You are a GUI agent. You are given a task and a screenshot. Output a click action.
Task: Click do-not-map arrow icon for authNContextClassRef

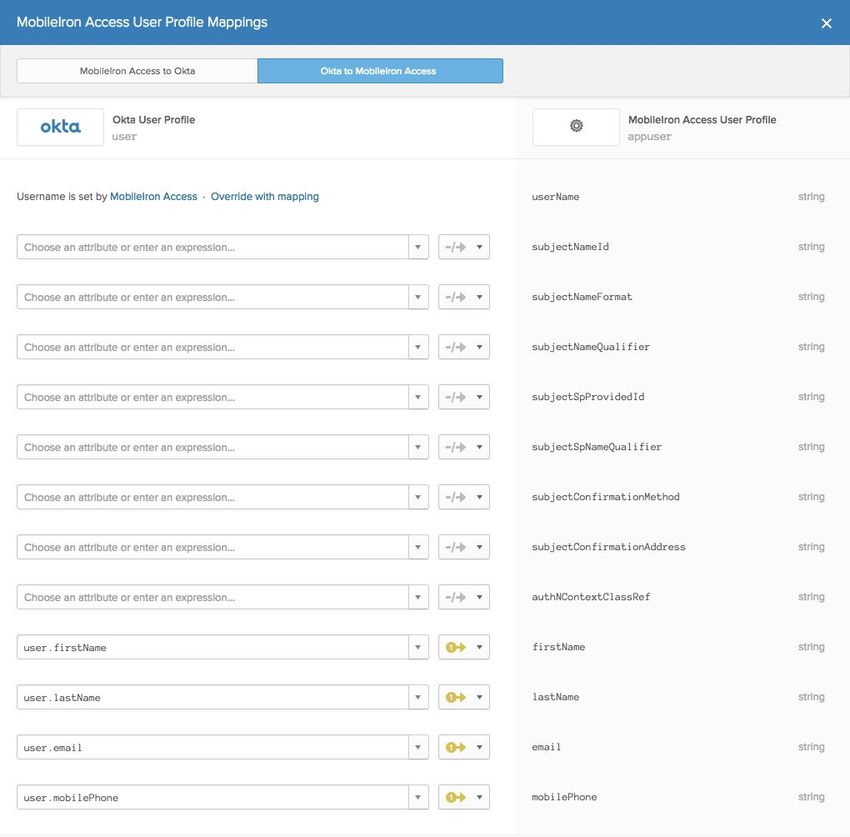(x=455, y=597)
